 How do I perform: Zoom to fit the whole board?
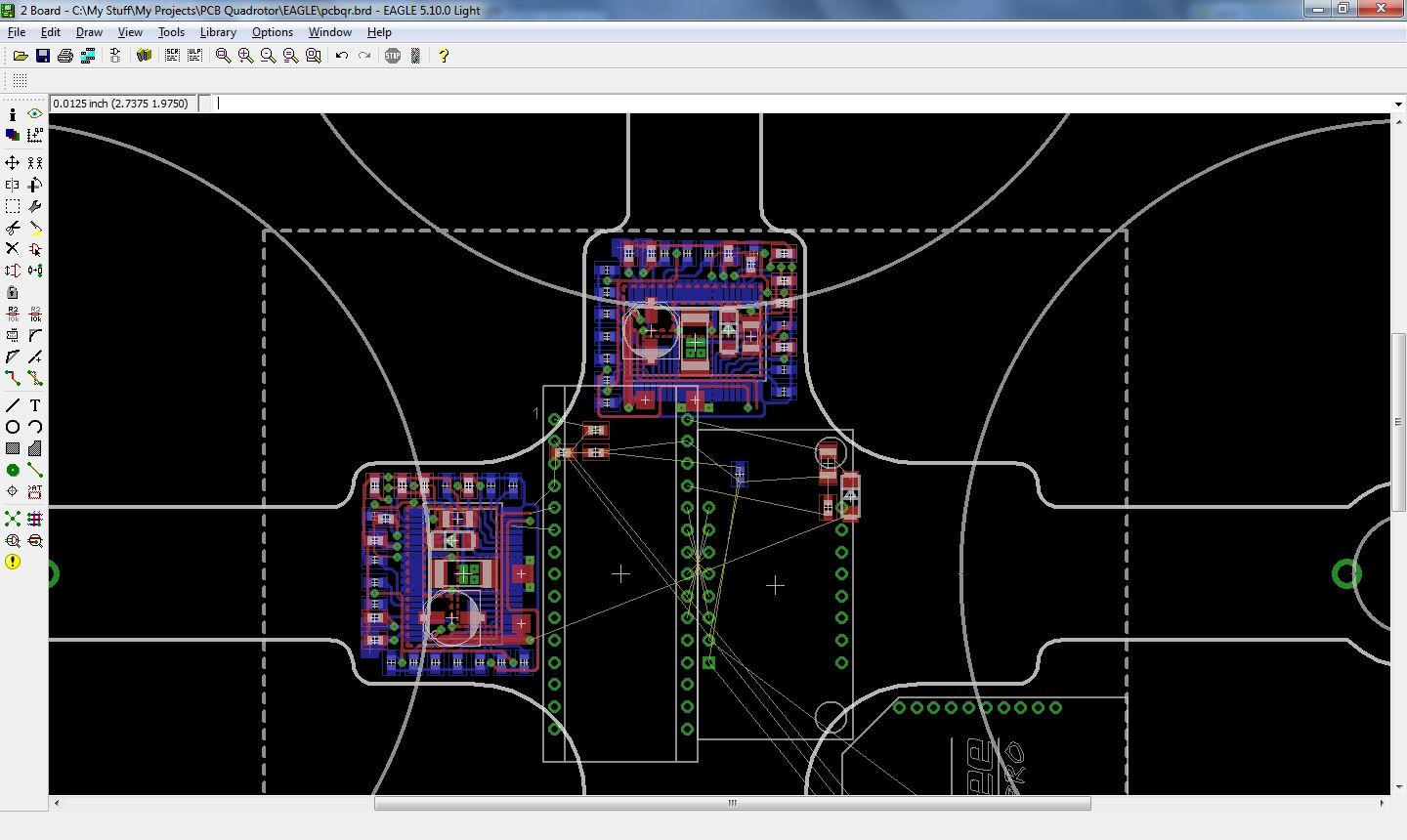[x=222, y=56]
